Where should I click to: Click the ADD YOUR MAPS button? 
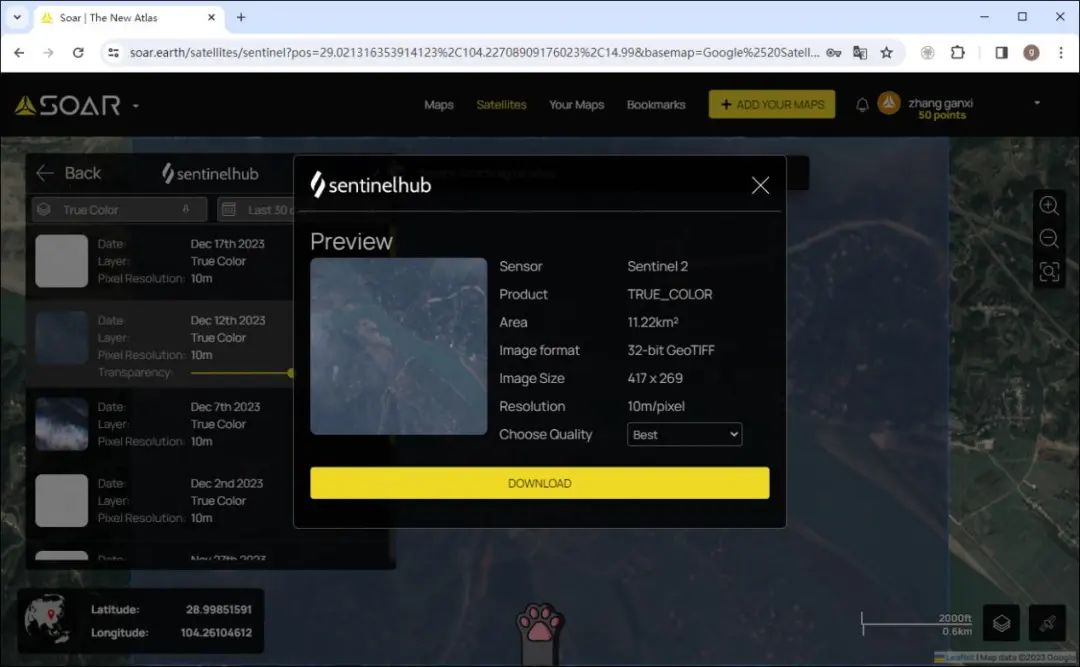tap(771, 104)
